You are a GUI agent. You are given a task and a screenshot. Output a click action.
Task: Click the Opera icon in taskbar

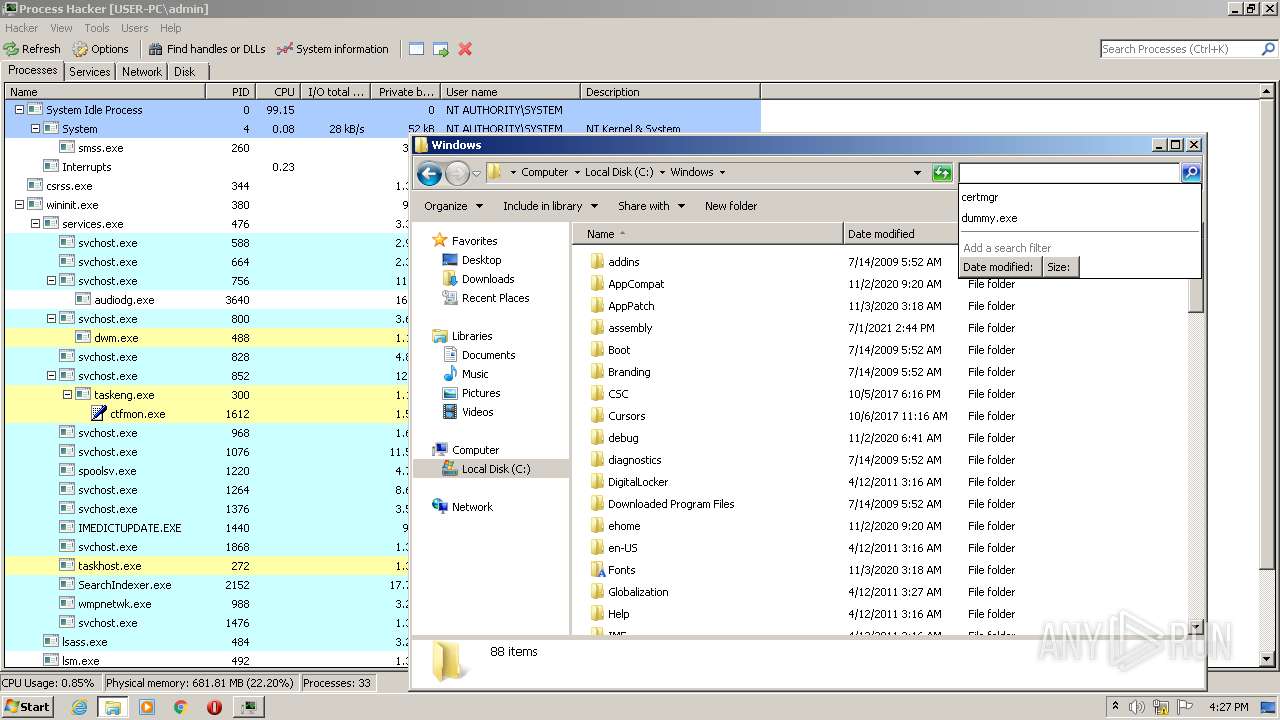pos(214,707)
